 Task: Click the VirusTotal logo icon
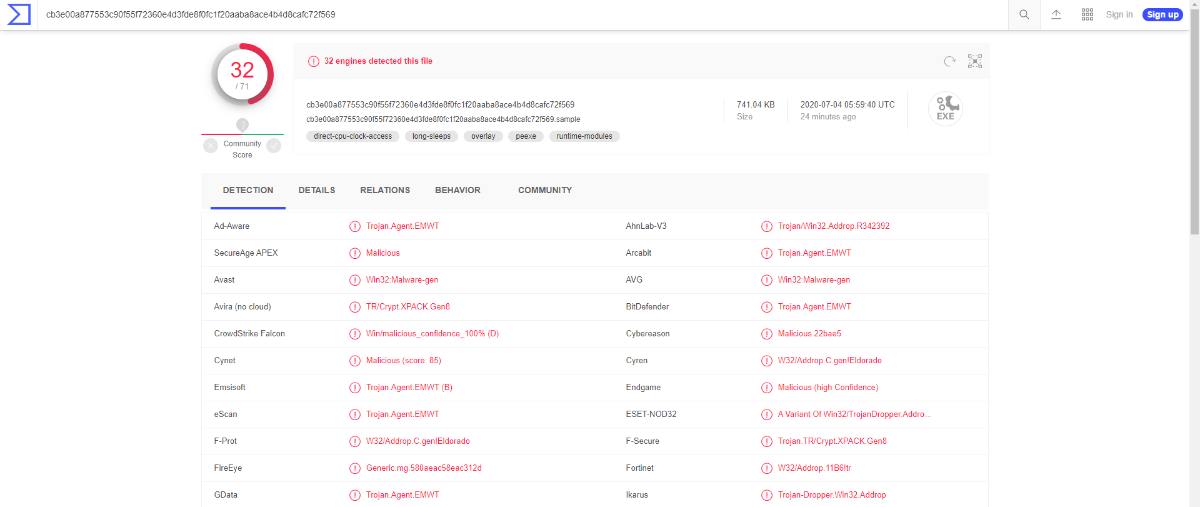tap(18, 14)
